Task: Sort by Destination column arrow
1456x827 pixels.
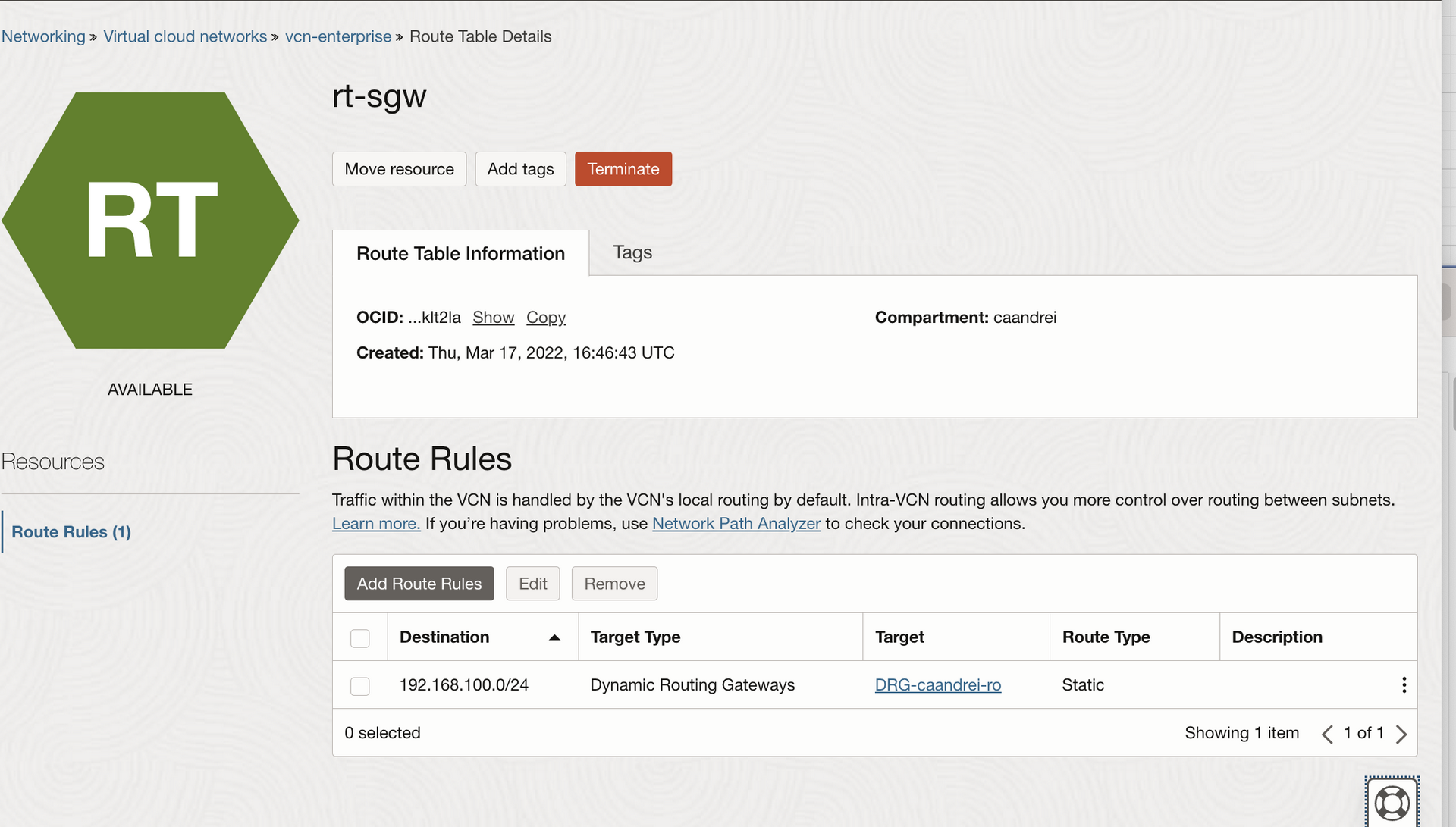Action: [554, 637]
